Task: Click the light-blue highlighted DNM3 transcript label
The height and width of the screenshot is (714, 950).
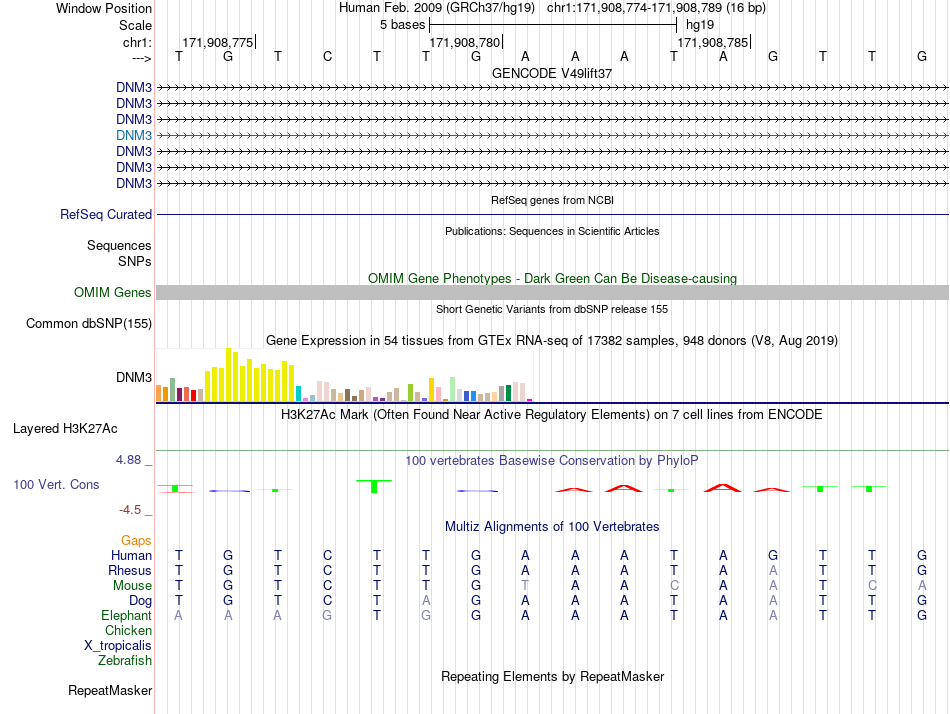Action: pyautogui.click(x=134, y=135)
